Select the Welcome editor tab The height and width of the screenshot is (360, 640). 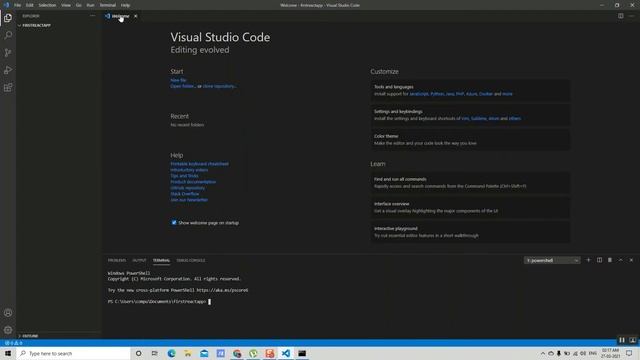(x=121, y=16)
